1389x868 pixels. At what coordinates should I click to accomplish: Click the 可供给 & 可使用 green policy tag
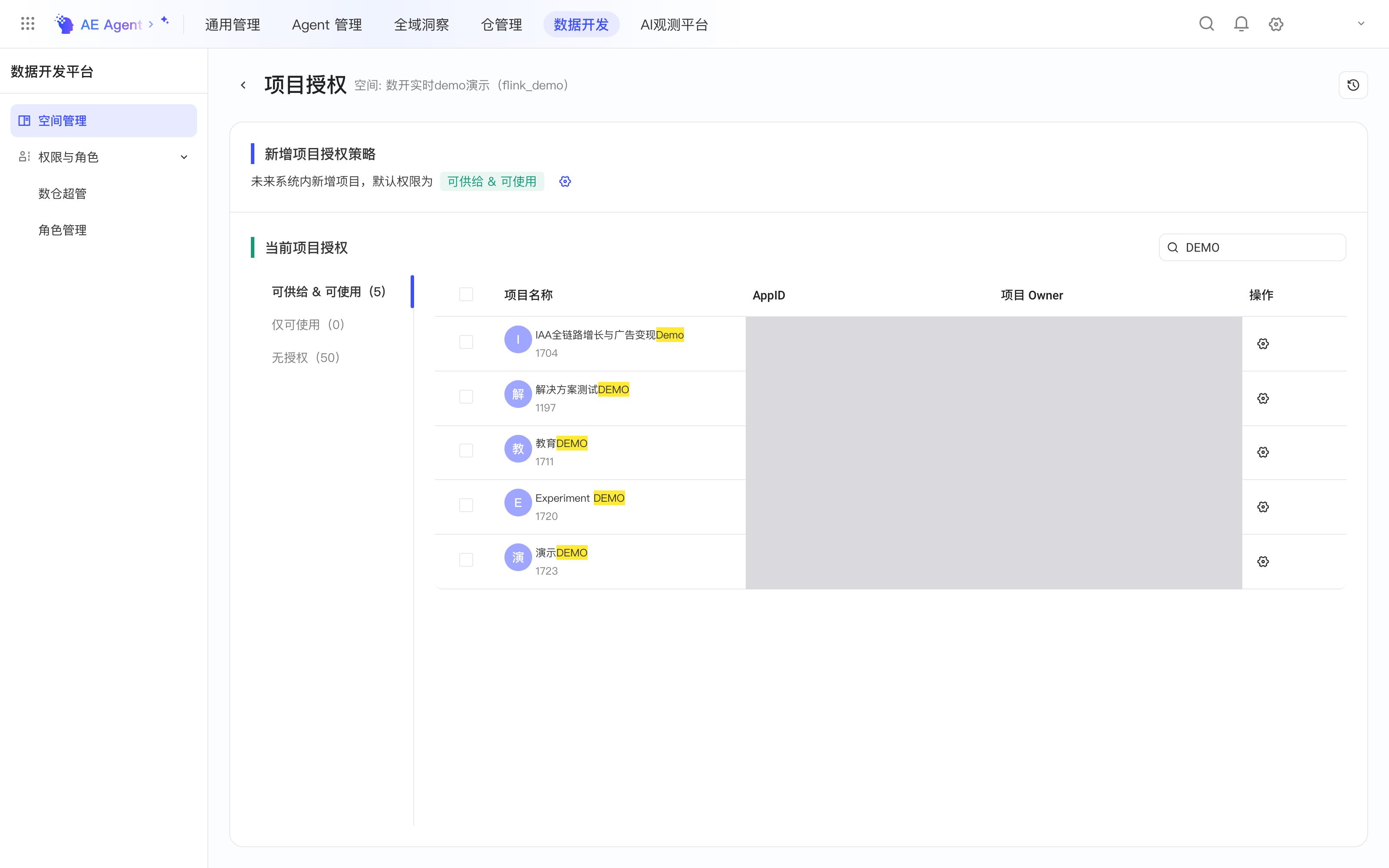click(x=492, y=181)
